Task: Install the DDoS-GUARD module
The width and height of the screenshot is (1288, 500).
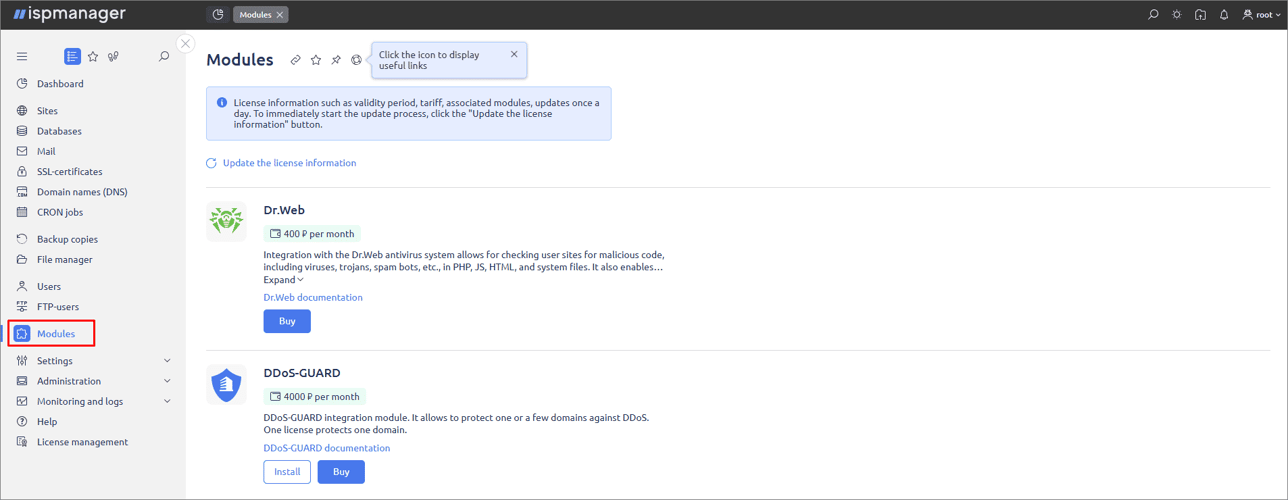Action: (x=287, y=472)
